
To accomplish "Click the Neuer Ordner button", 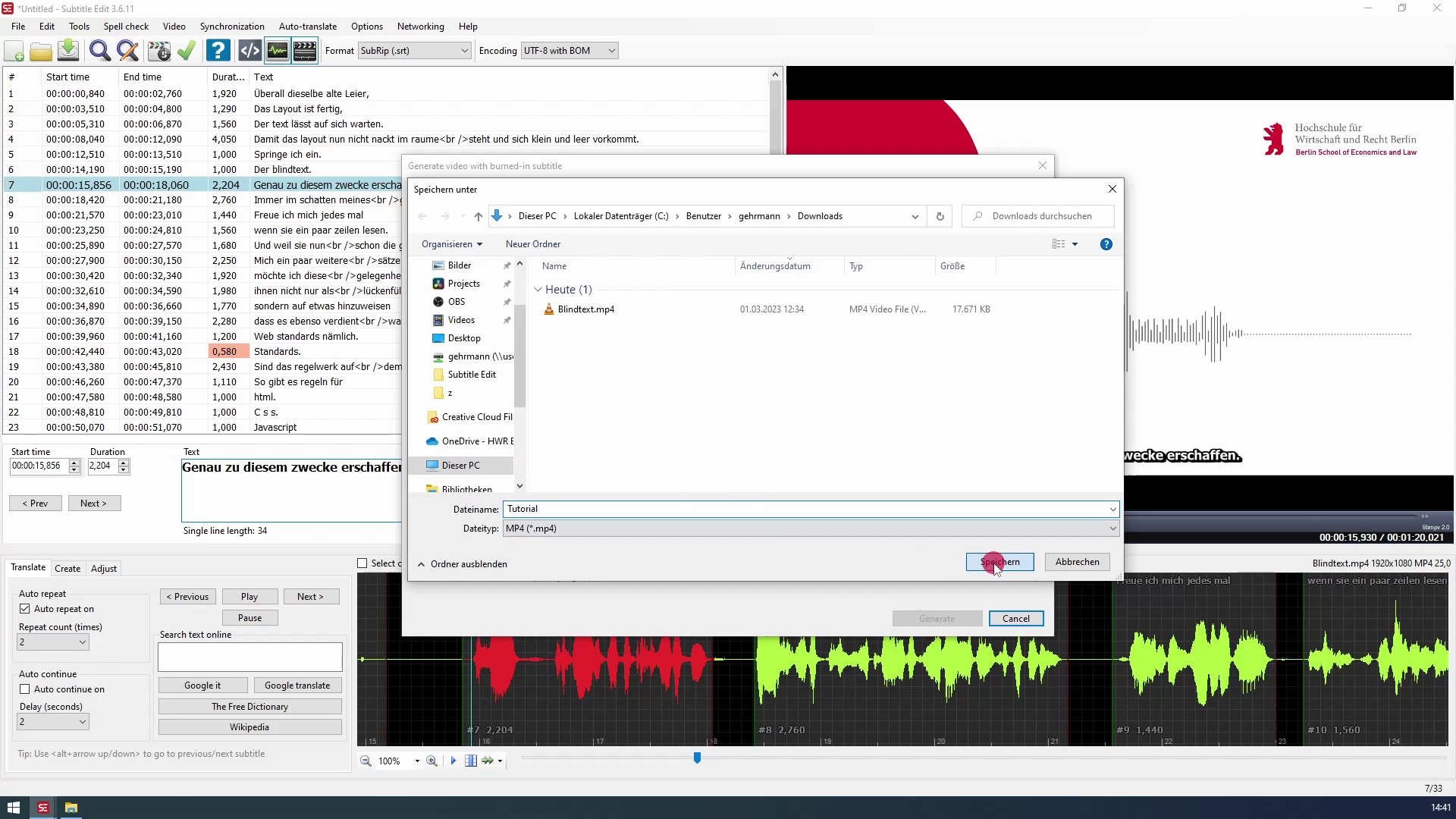I will (x=533, y=244).
